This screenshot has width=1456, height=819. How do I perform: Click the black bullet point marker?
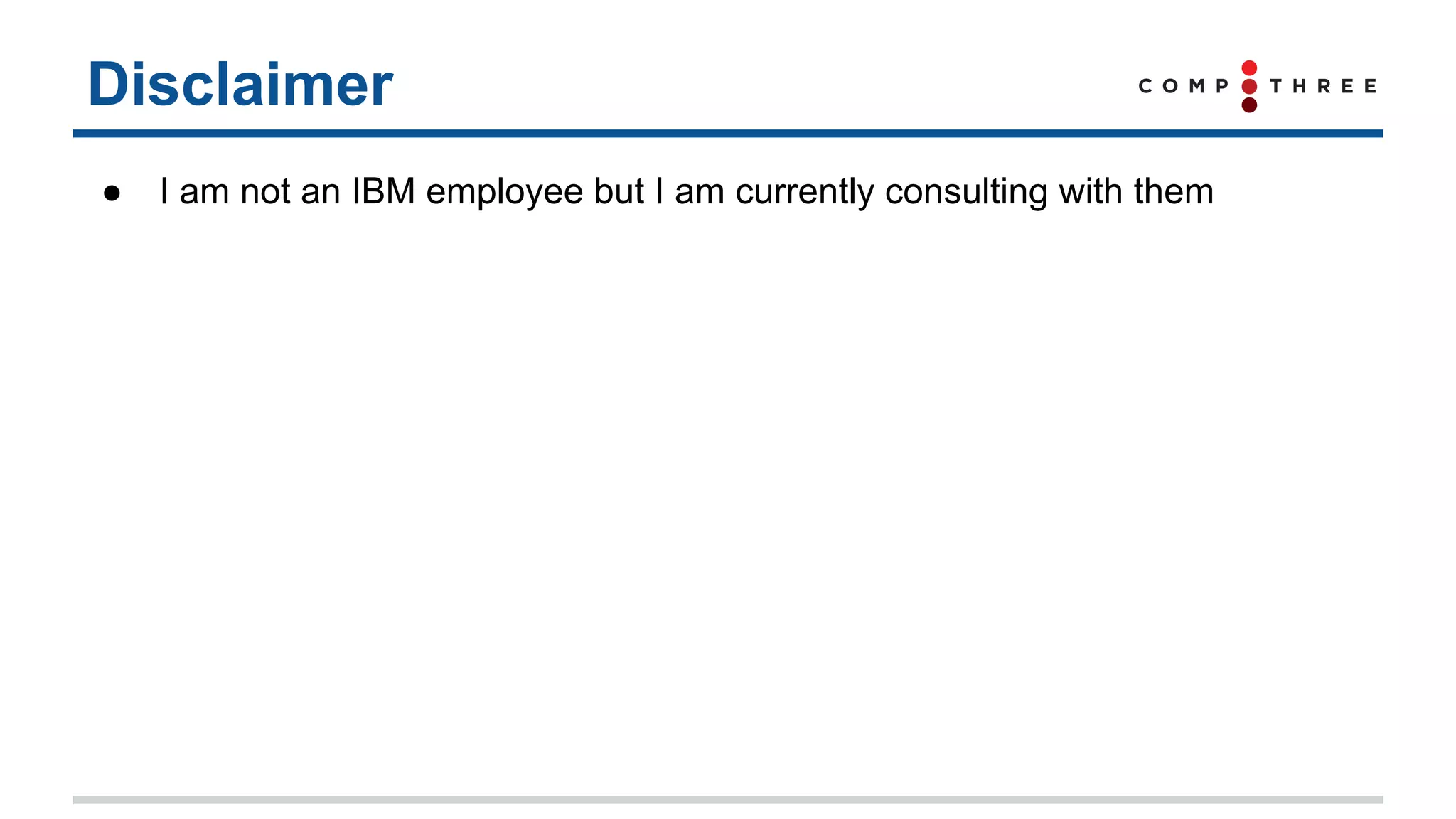(x=112, y=193)
